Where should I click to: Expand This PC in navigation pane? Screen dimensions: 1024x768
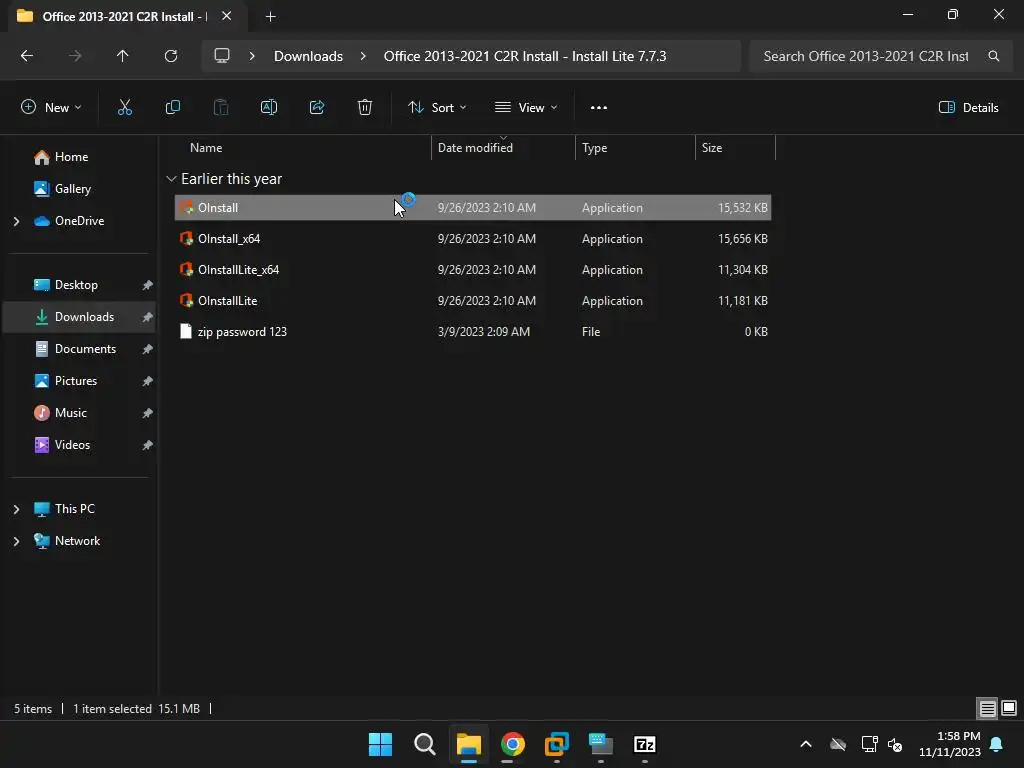(16, 509)
